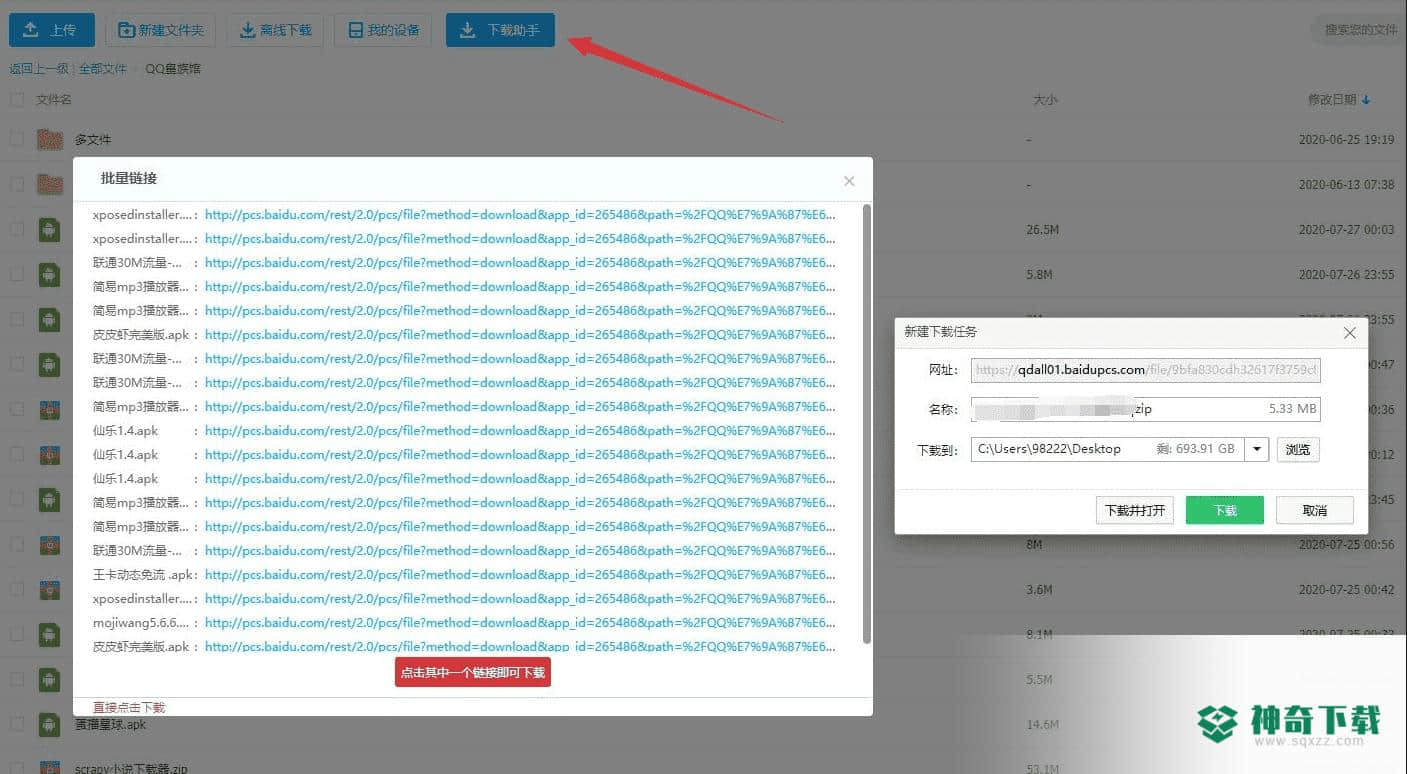Open 离线下载 offline download

[x=275, y=30]
